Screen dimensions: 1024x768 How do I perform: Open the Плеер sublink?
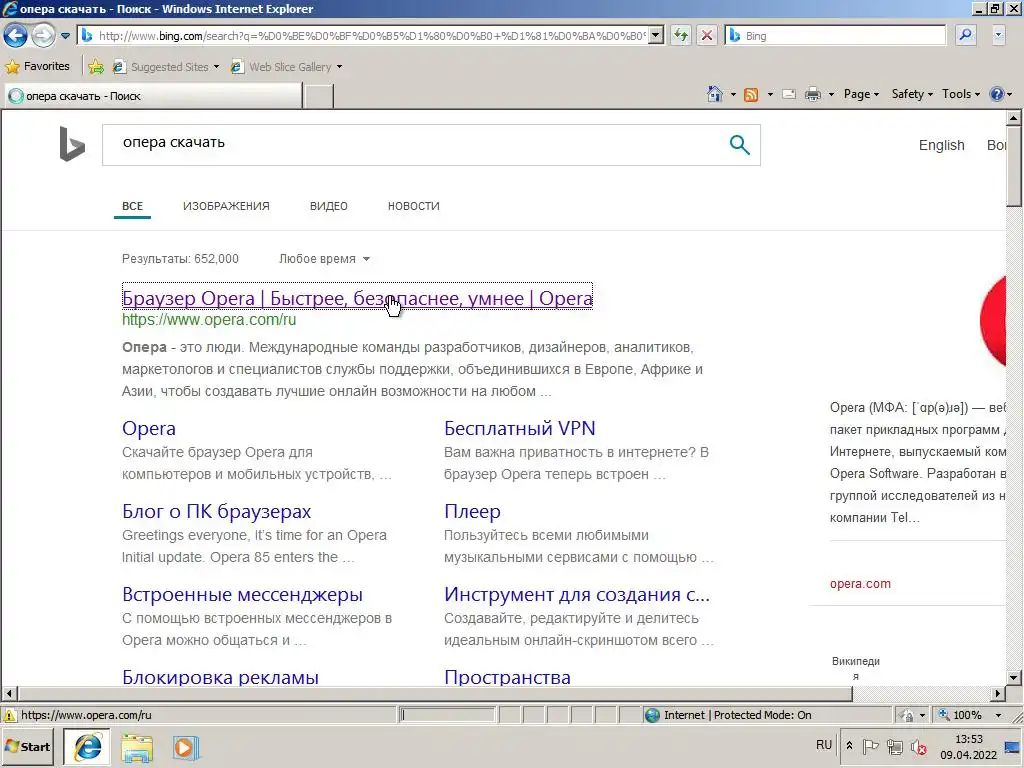click(x=472, y=511)
